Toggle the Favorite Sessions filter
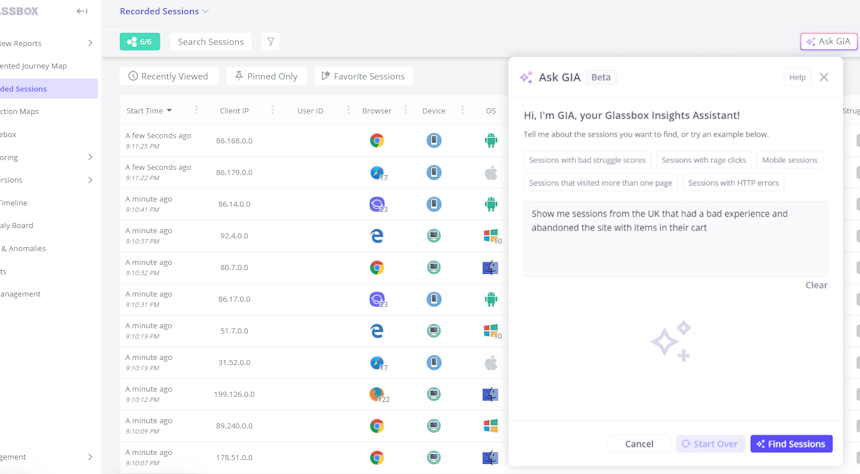 (x=363, y=76)
